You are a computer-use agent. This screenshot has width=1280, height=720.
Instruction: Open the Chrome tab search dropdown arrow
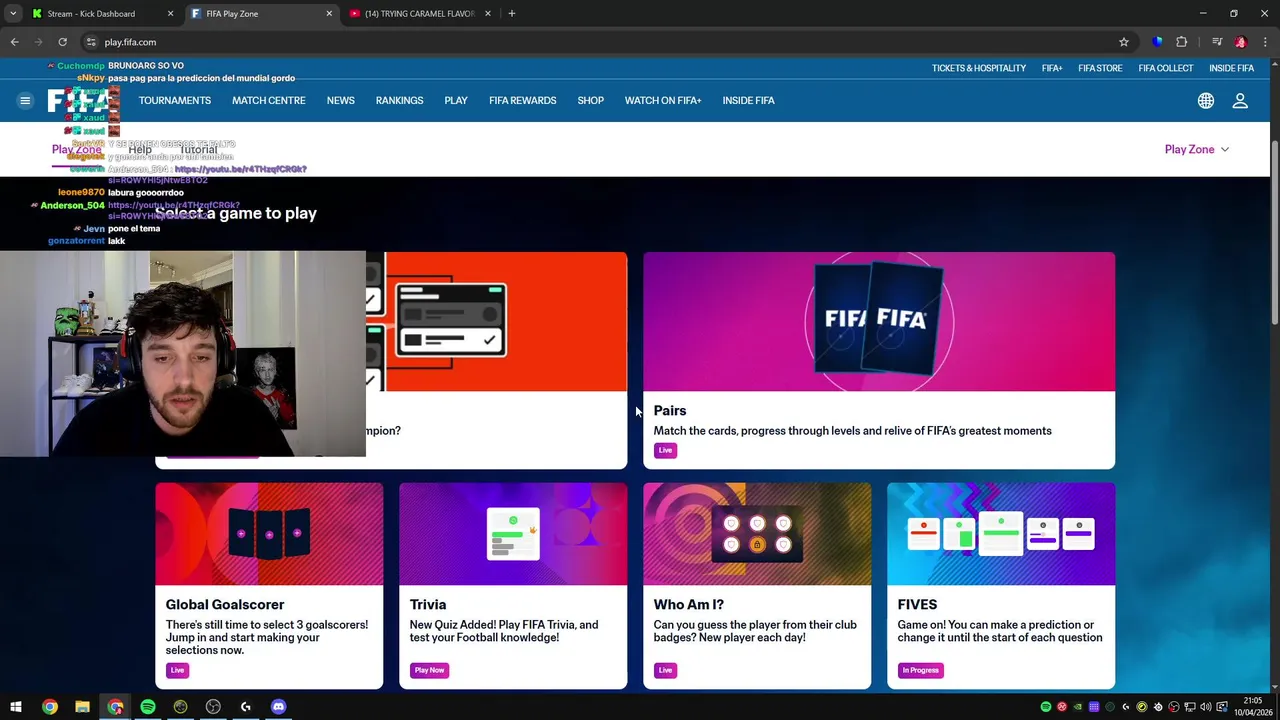[x=13, y=14]
